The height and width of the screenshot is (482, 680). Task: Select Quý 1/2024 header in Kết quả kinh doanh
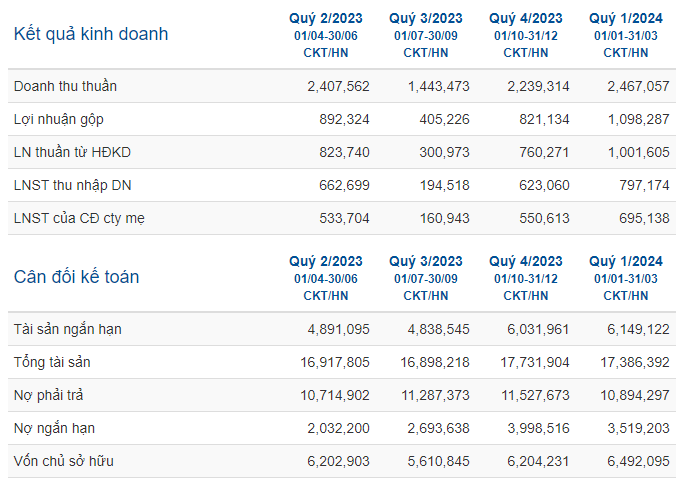pyautogui.click(x=626, y=18)
